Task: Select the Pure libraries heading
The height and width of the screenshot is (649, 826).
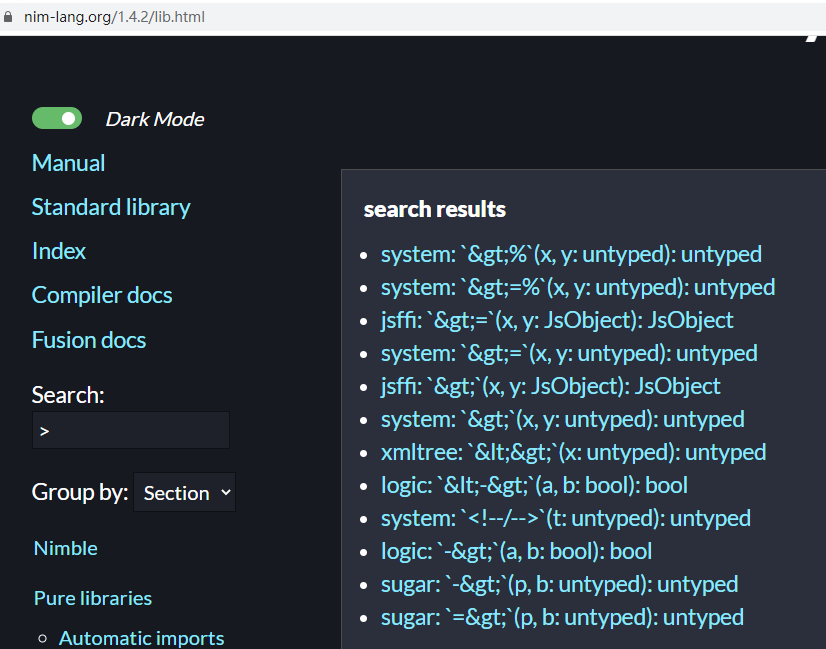Action: coord(92,598)
